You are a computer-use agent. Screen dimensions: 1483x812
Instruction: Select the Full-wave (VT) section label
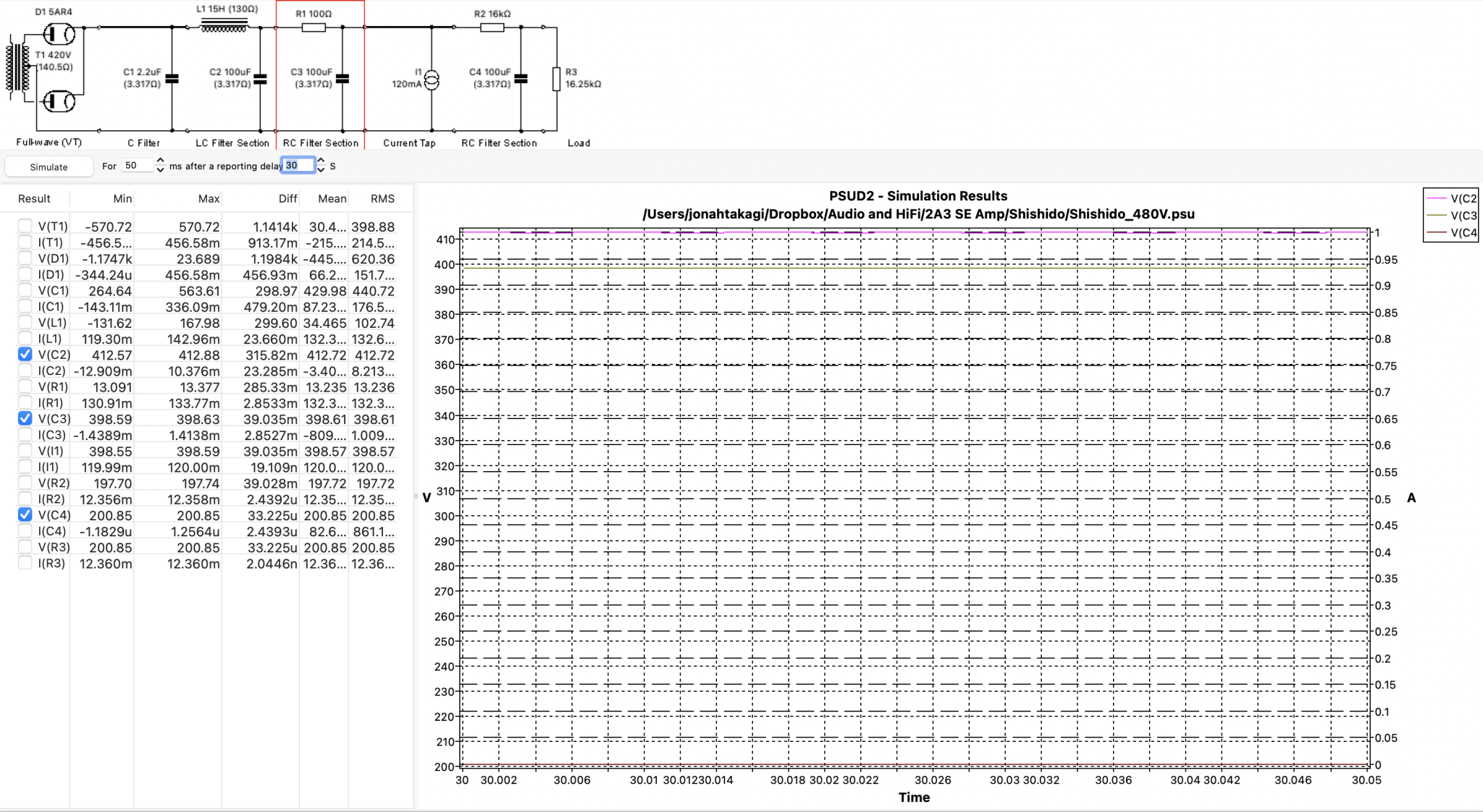coord(49,143)
